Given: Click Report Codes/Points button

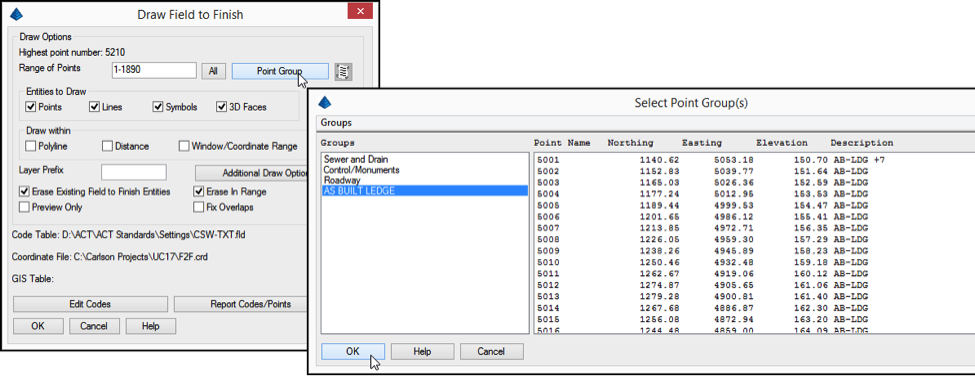Looking at the screenshot, I should click(241, 304).
